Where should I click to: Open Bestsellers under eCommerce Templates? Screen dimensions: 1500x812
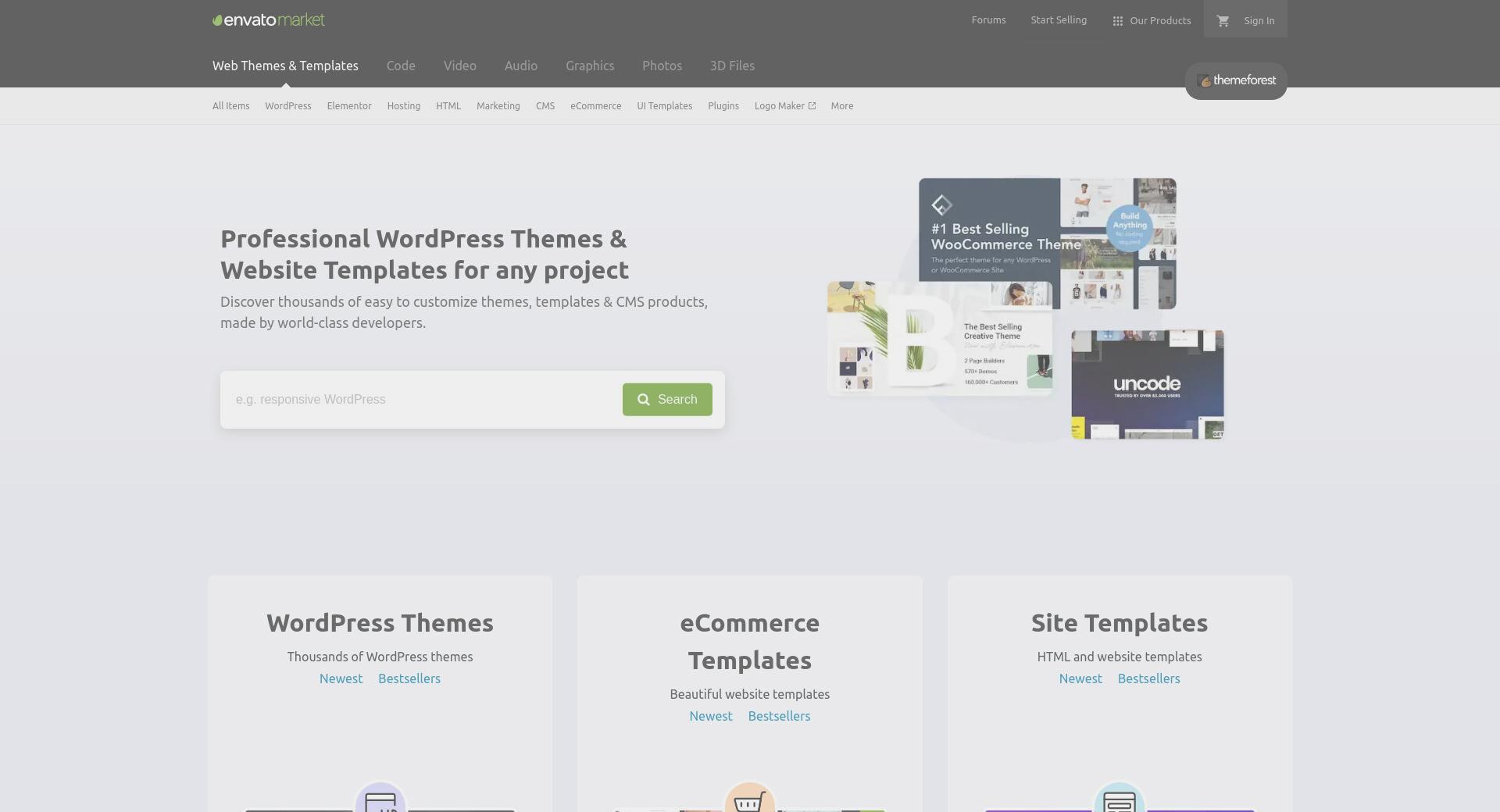pyautogui.click(x=779, y=716)
